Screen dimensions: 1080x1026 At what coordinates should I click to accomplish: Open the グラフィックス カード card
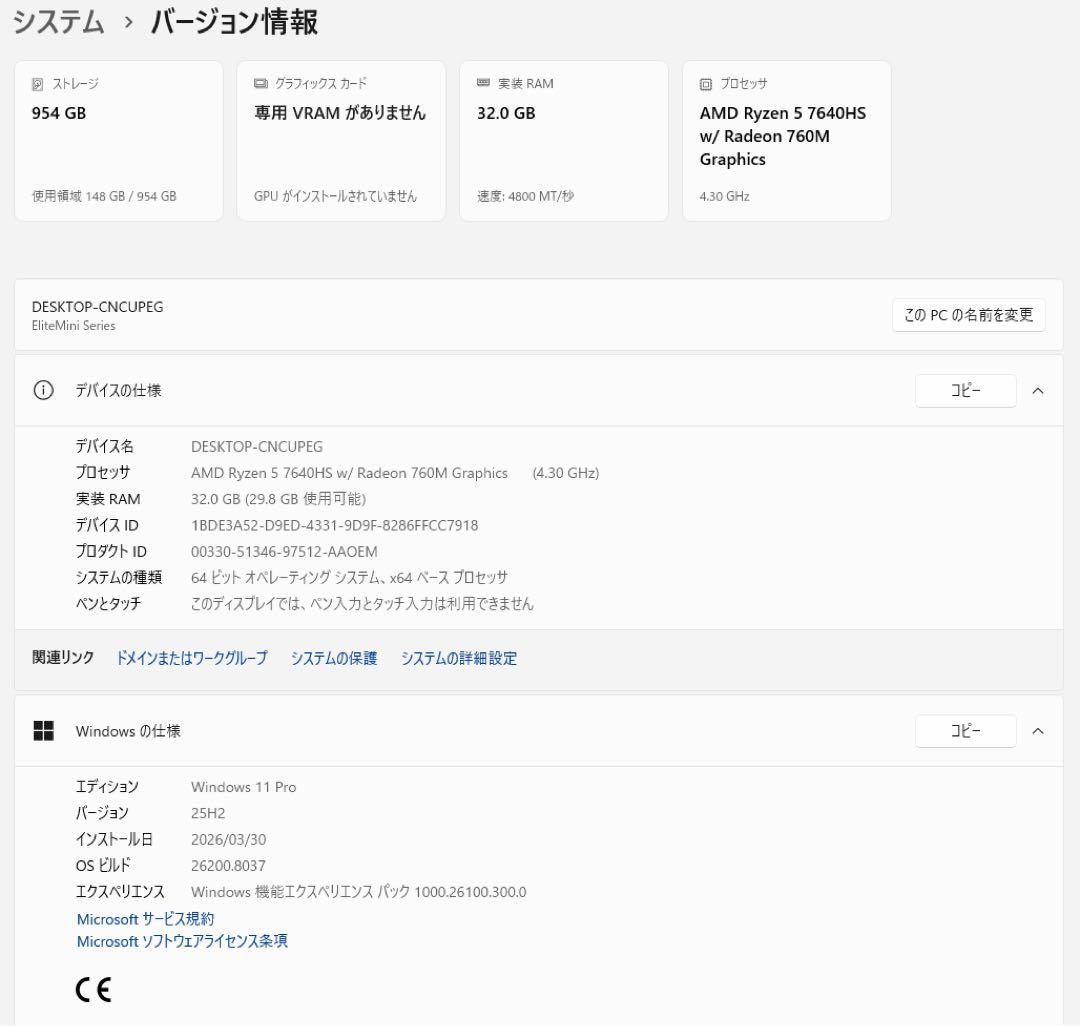pyautogui.click(x=341, y=141)
